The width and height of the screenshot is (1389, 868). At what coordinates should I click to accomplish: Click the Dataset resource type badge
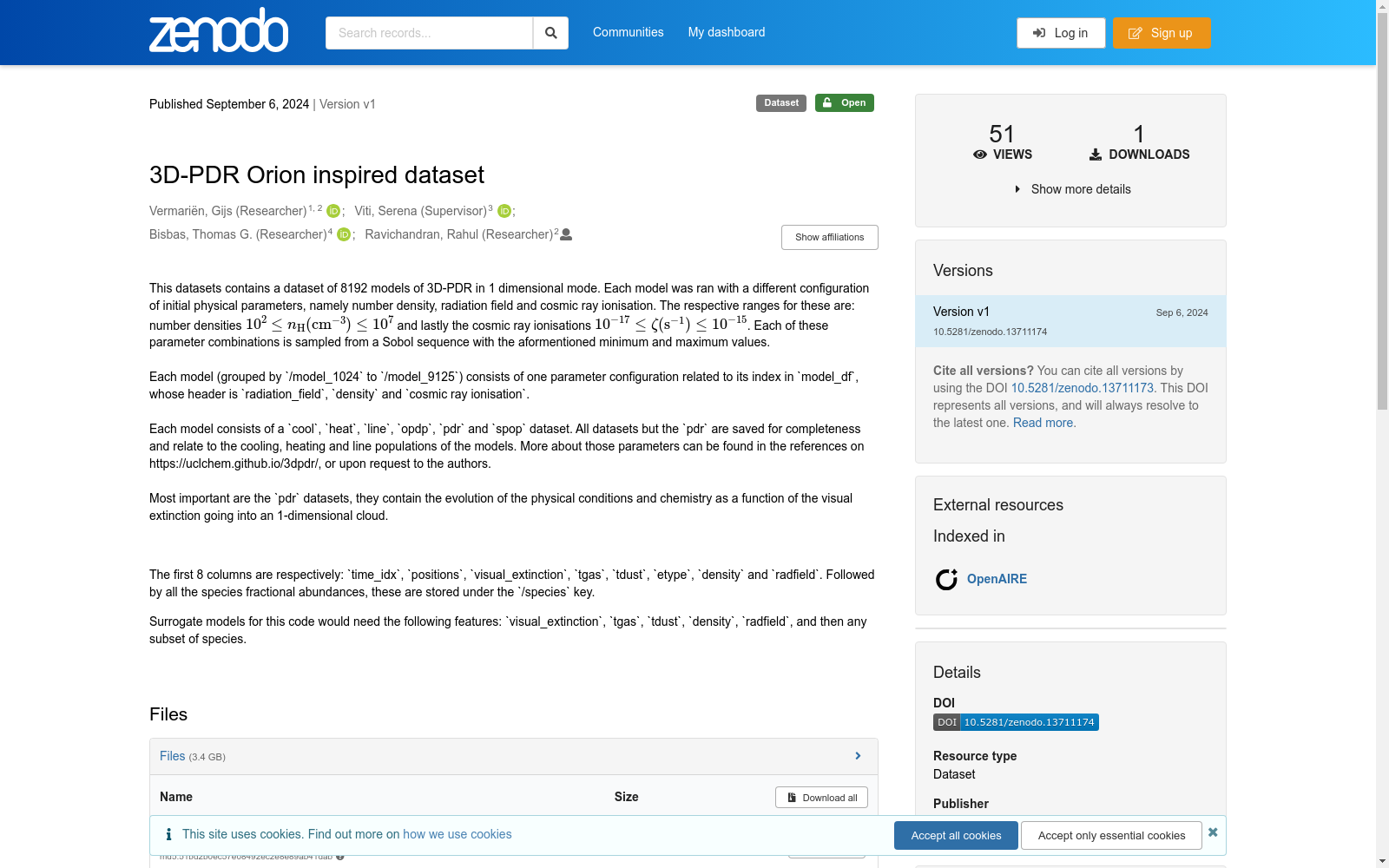(781, 102)
